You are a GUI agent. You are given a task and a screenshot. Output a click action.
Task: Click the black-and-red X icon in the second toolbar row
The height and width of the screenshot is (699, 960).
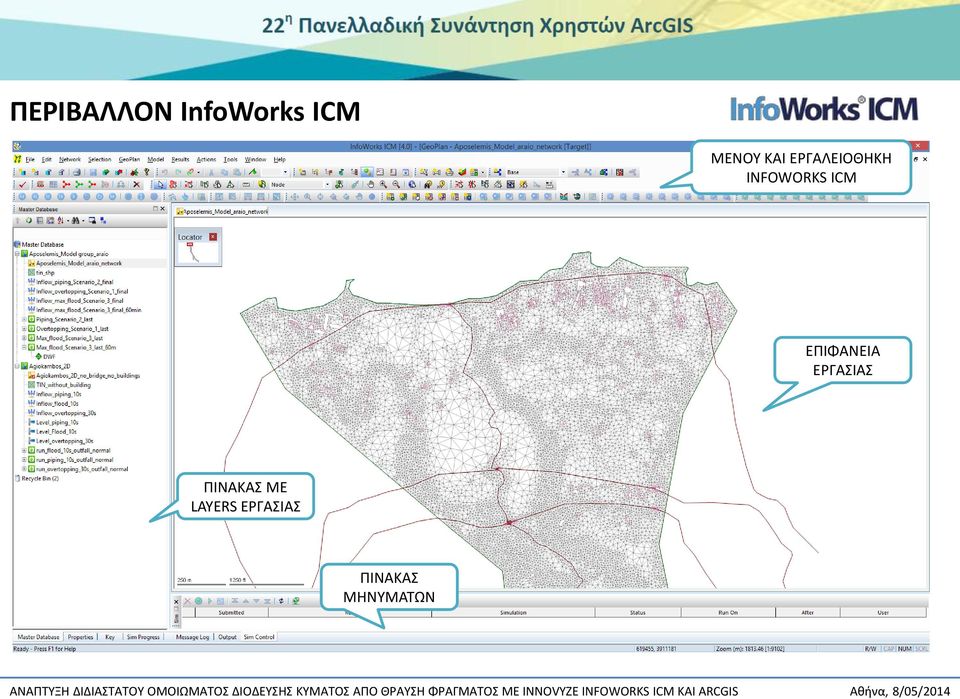(x=137, y=184)
